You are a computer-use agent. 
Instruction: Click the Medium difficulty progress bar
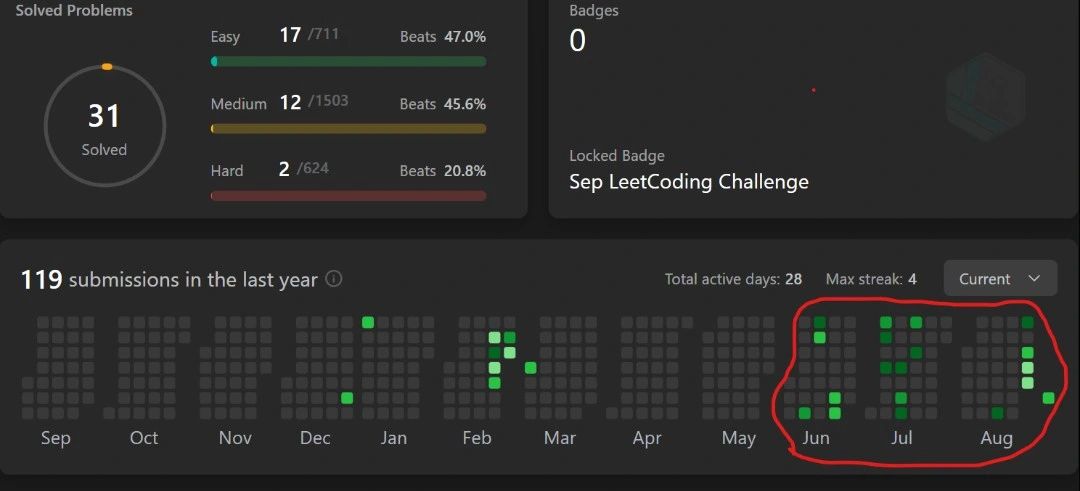click(348, 129)
